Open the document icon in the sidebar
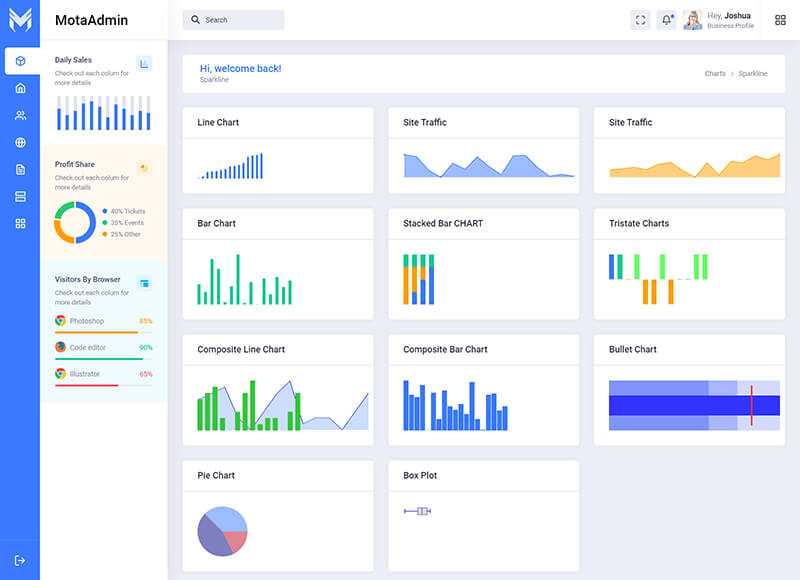 click(20, 169)
